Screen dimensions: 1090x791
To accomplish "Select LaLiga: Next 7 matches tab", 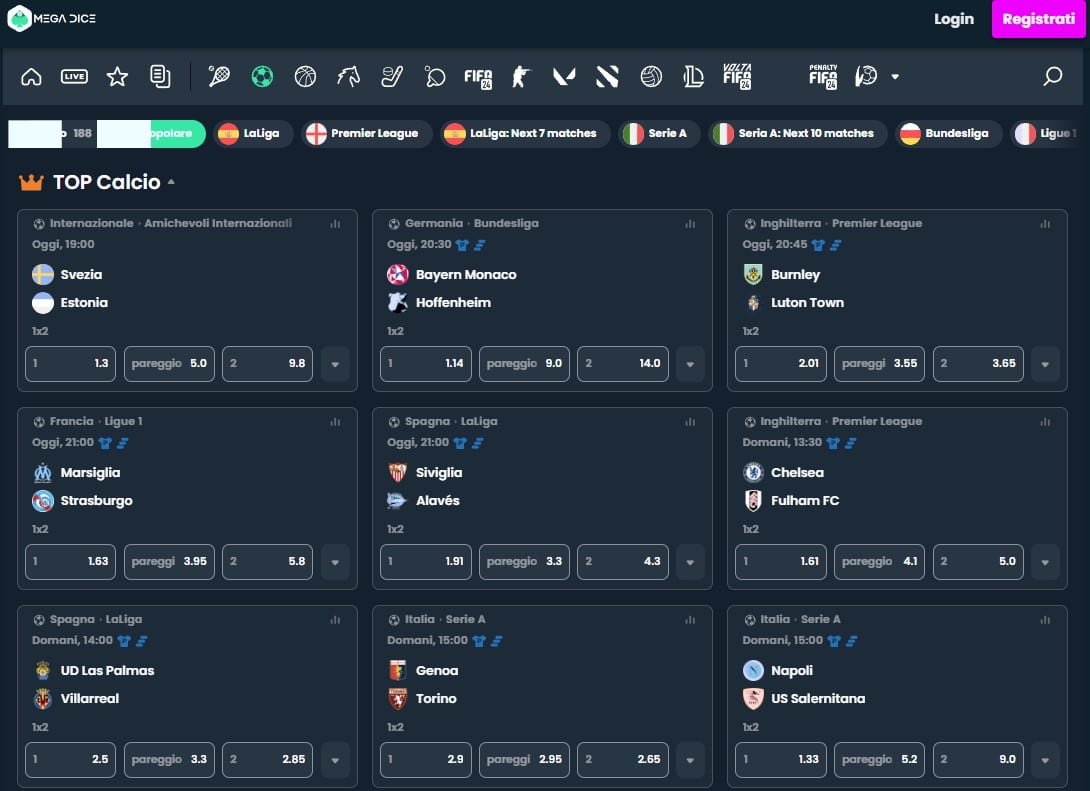I will (x=526, y=133).
